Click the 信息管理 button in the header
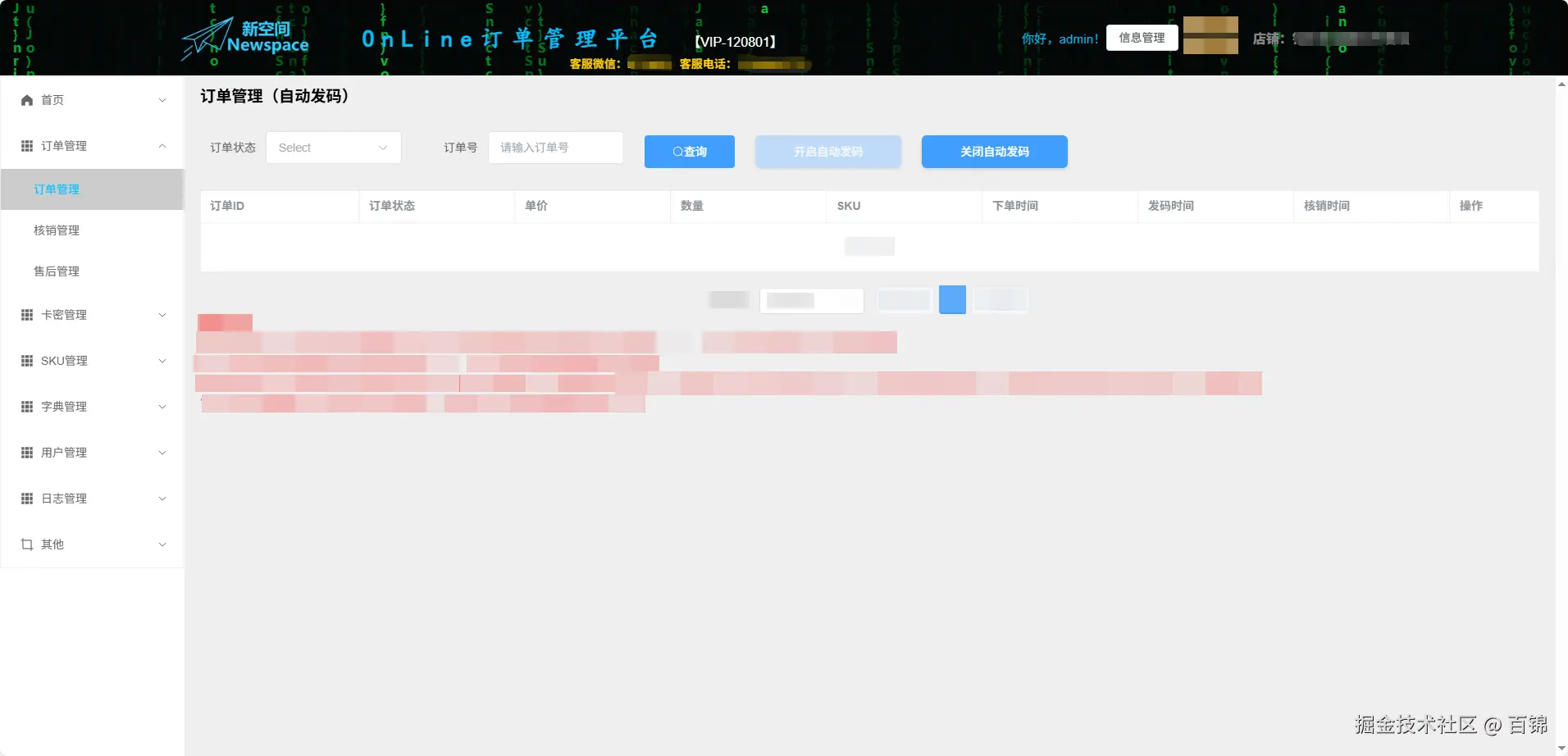Screen dimensions: 1568x756 pyautogui.click(x=1141, y=38)
